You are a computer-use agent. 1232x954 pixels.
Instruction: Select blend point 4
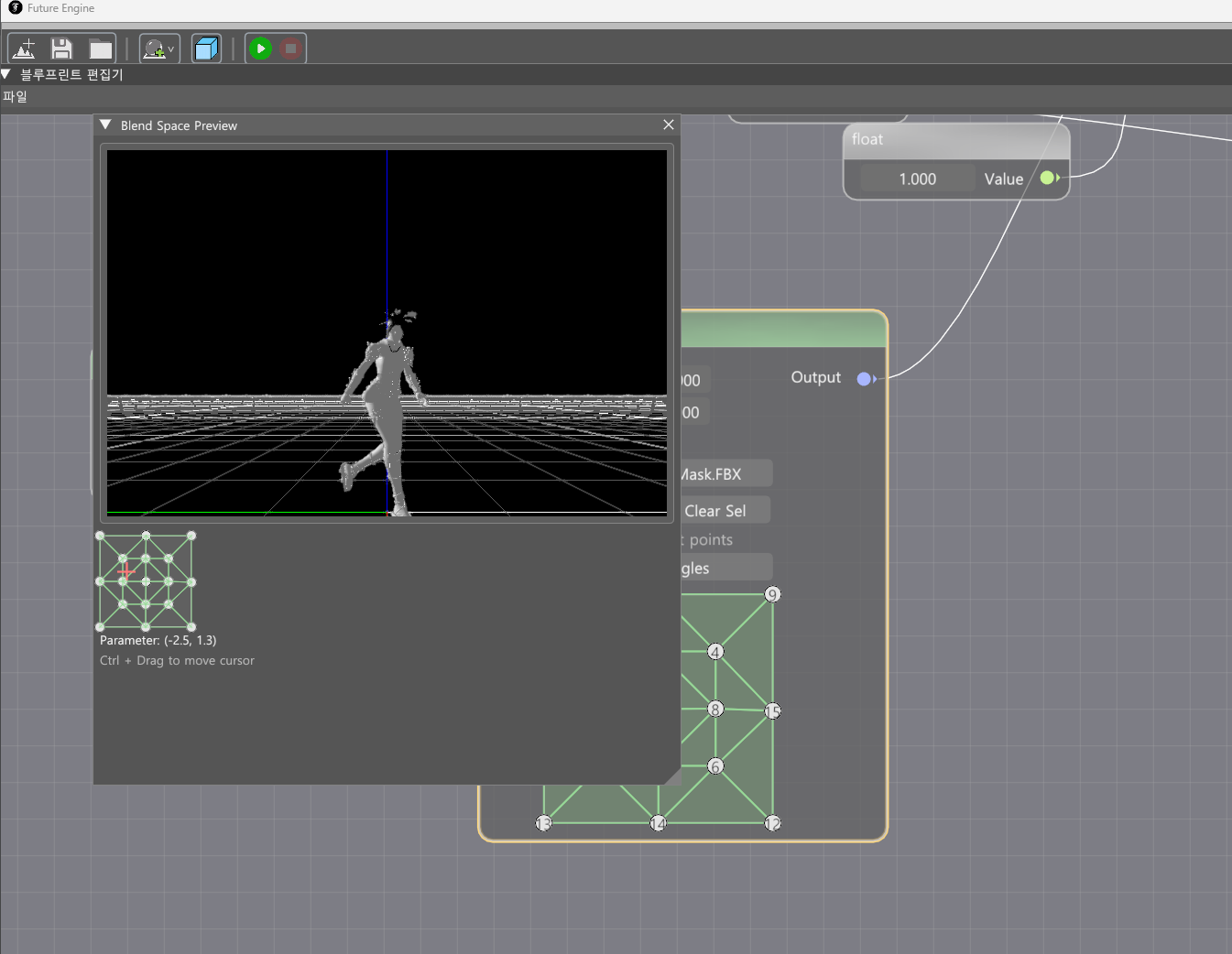coord(715,652)
